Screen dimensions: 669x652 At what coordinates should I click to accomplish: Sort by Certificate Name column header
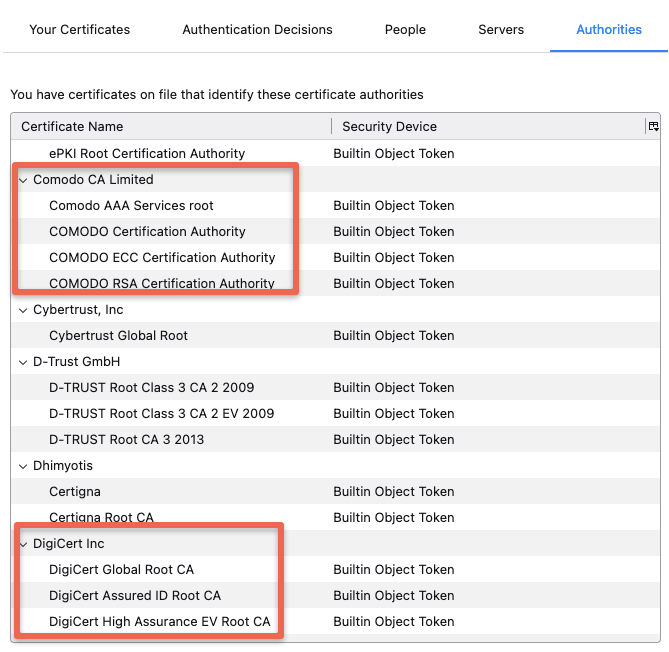click(x=171, y=126)
